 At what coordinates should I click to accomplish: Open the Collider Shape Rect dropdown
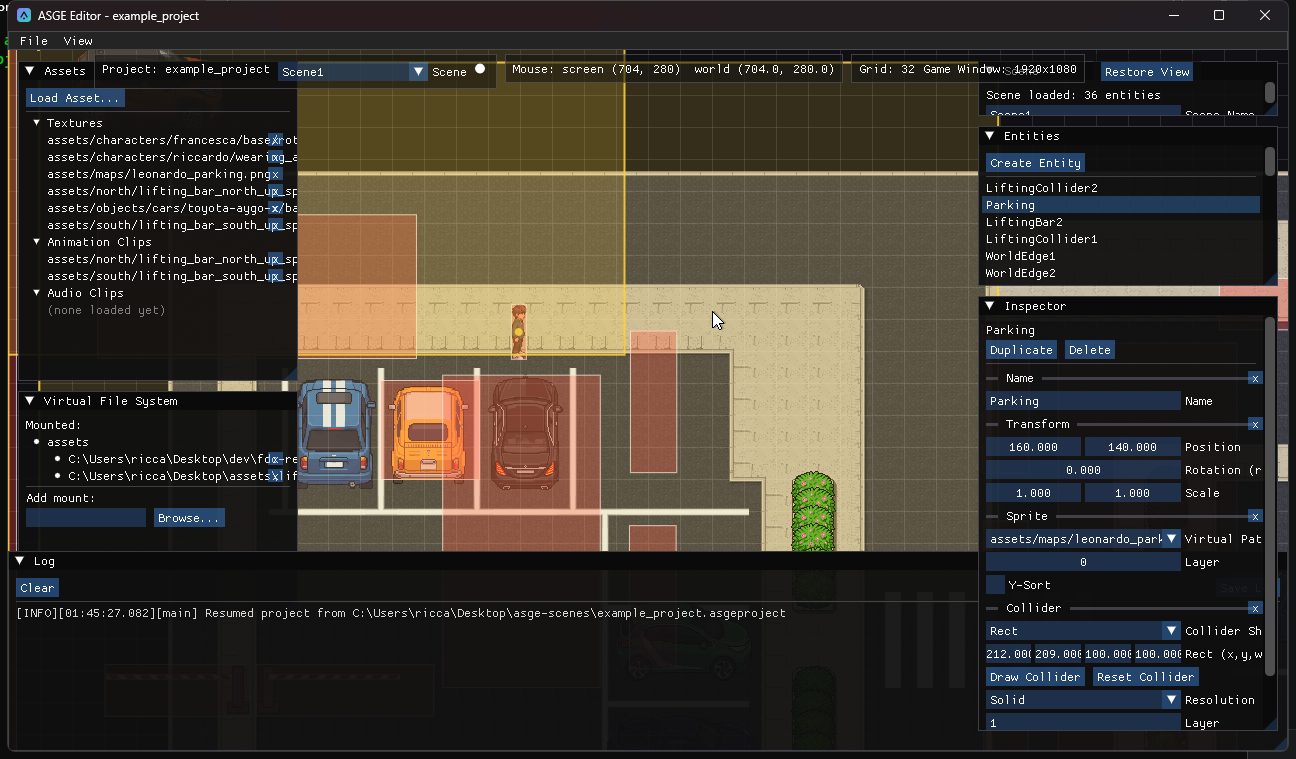1083,631
